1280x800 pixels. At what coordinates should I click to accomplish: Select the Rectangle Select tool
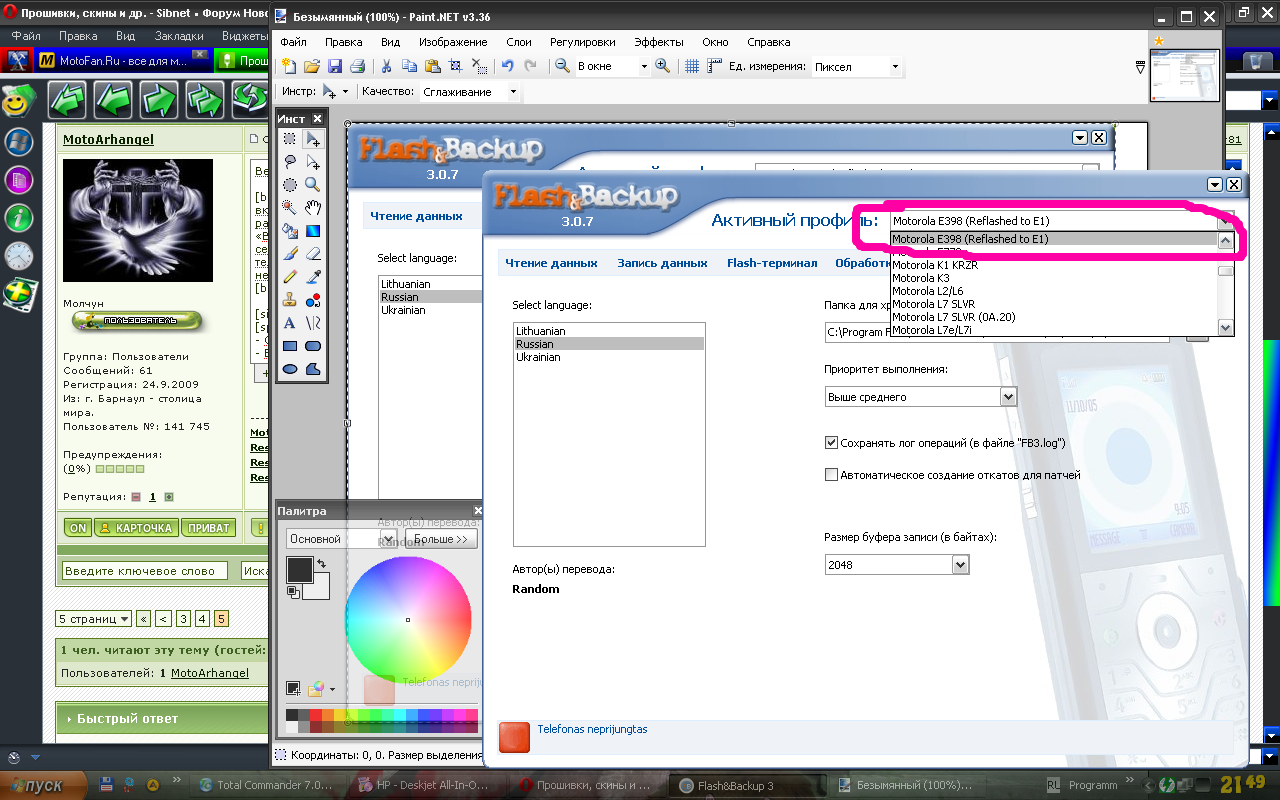pyautogui.click(x=290, y=139)
